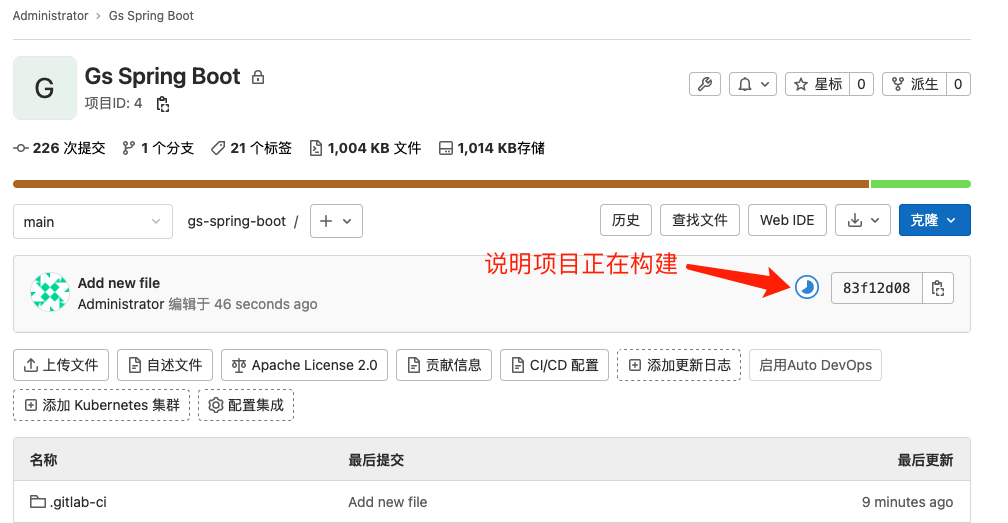Click the running pipeline status icon
This screenshot has height=523, width=1008.
click(x=807, y=287)
